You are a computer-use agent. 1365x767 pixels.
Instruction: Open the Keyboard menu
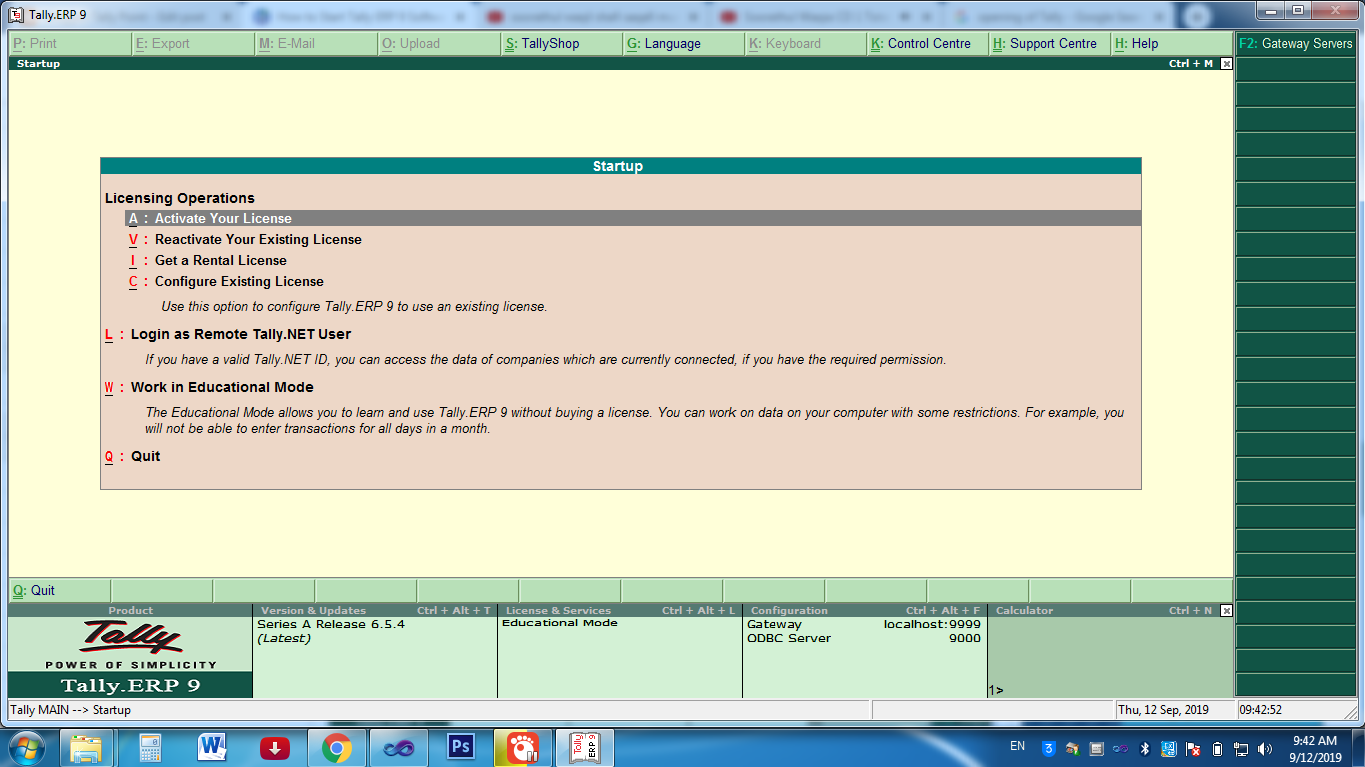click(806, 44)
